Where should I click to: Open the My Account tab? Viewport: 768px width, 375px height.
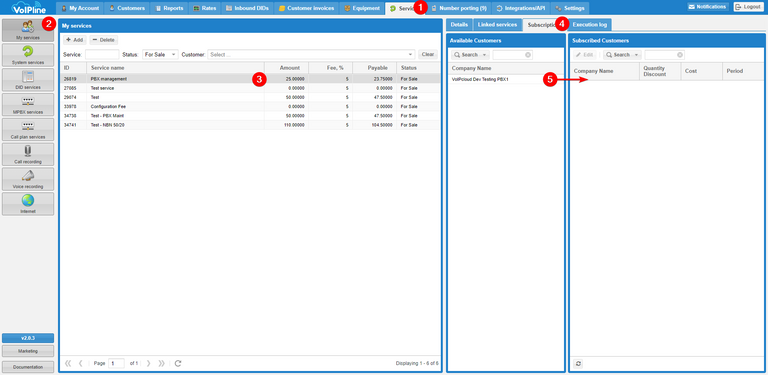(80, 8)
